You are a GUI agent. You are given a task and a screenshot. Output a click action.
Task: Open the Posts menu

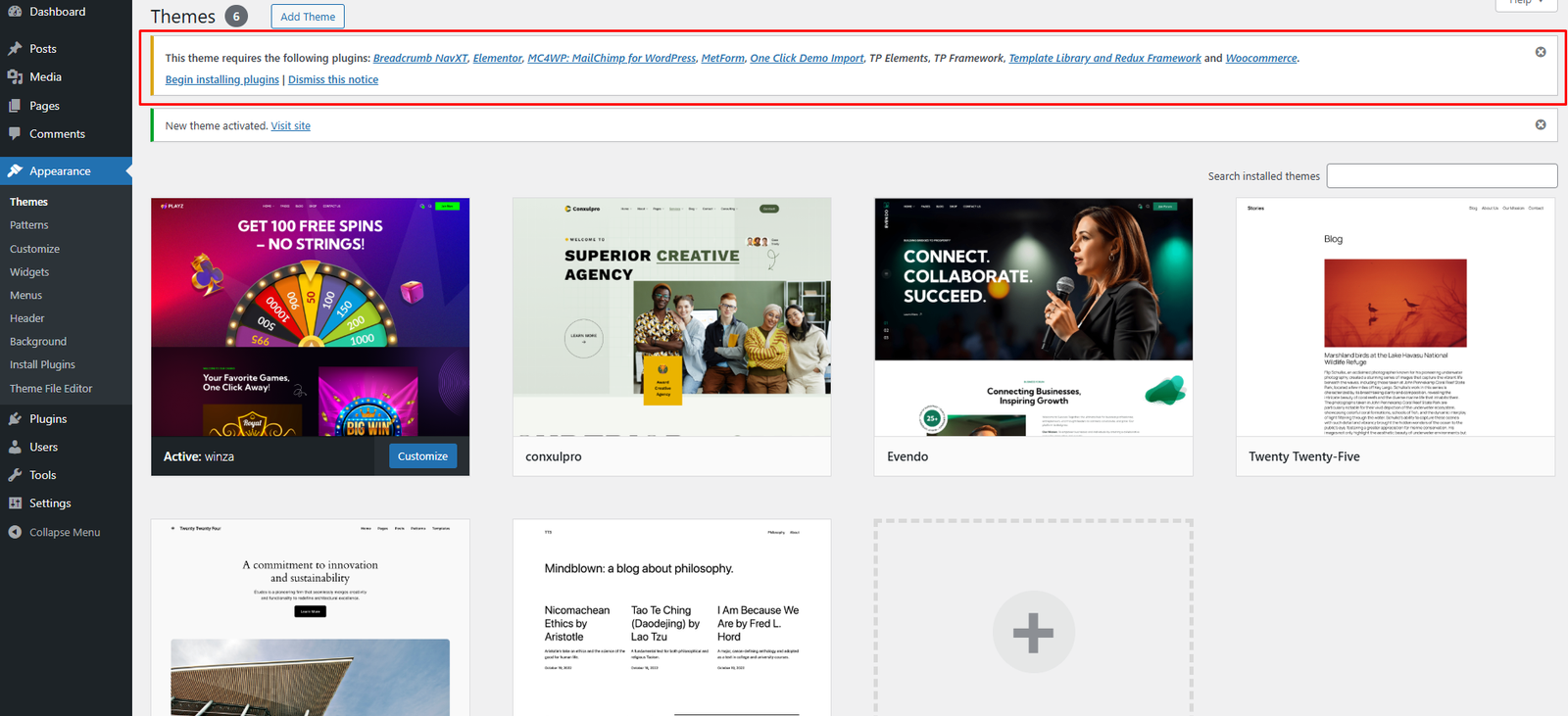pos(66,49)
